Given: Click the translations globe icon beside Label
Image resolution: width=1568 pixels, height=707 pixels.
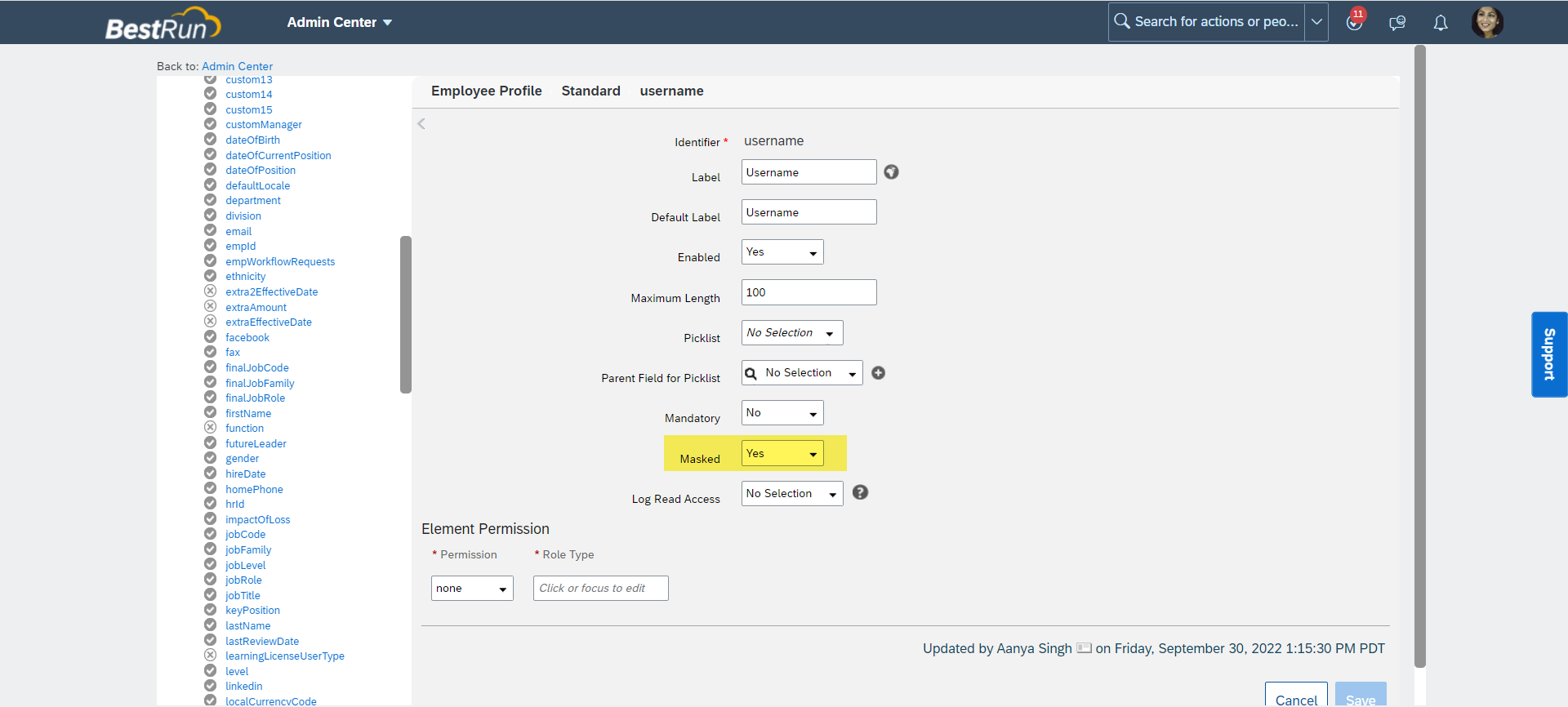Looking at the screenshot, I should [891, 171].
